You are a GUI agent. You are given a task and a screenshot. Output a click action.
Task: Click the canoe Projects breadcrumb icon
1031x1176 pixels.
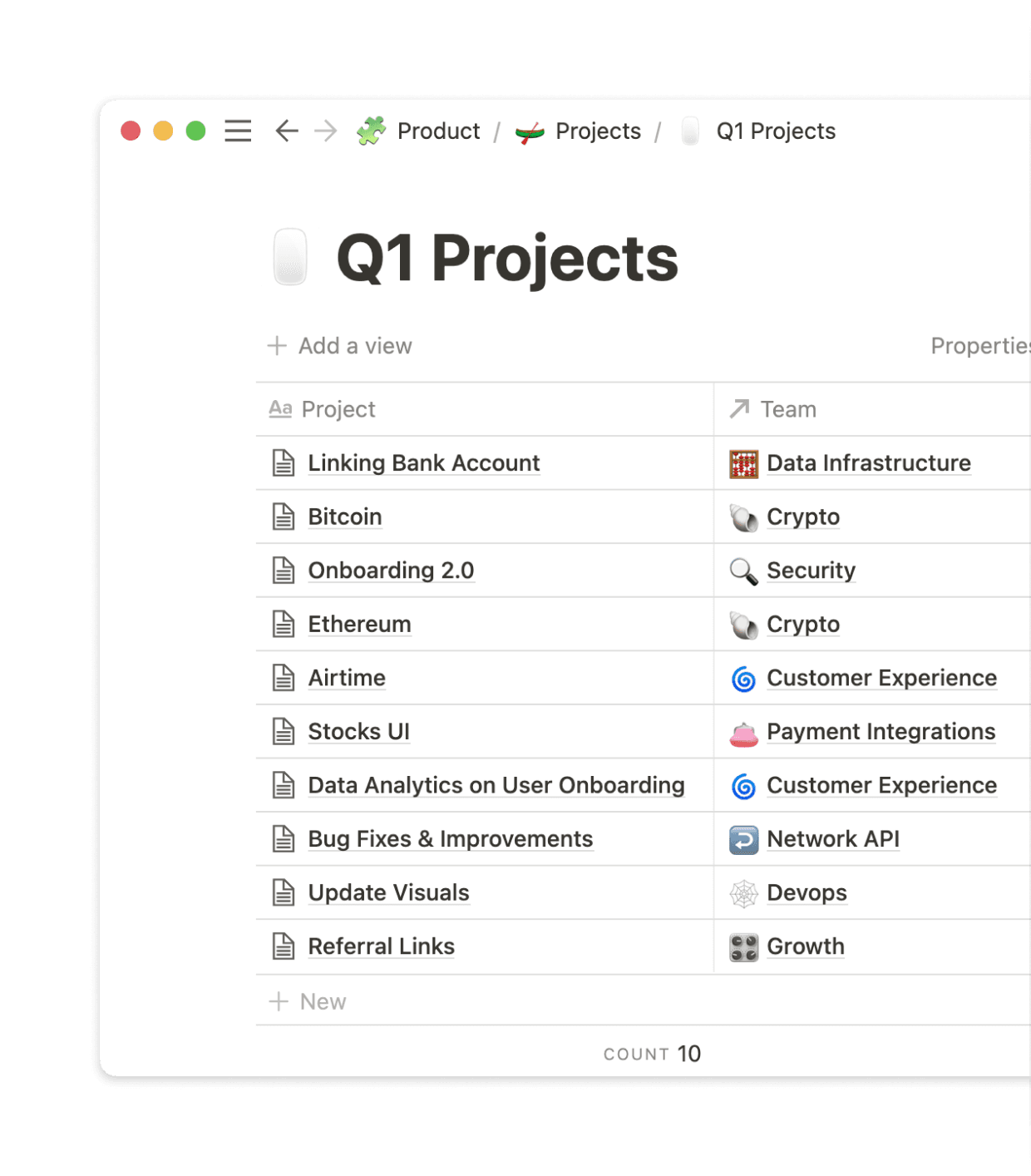(530, 131)
